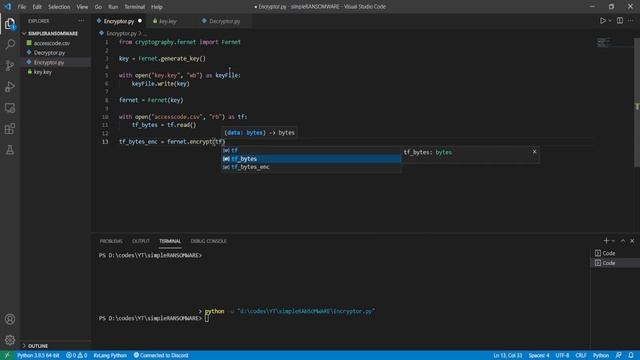Select Python 3.9.5 64-bit interpreter

pos(38,355)
